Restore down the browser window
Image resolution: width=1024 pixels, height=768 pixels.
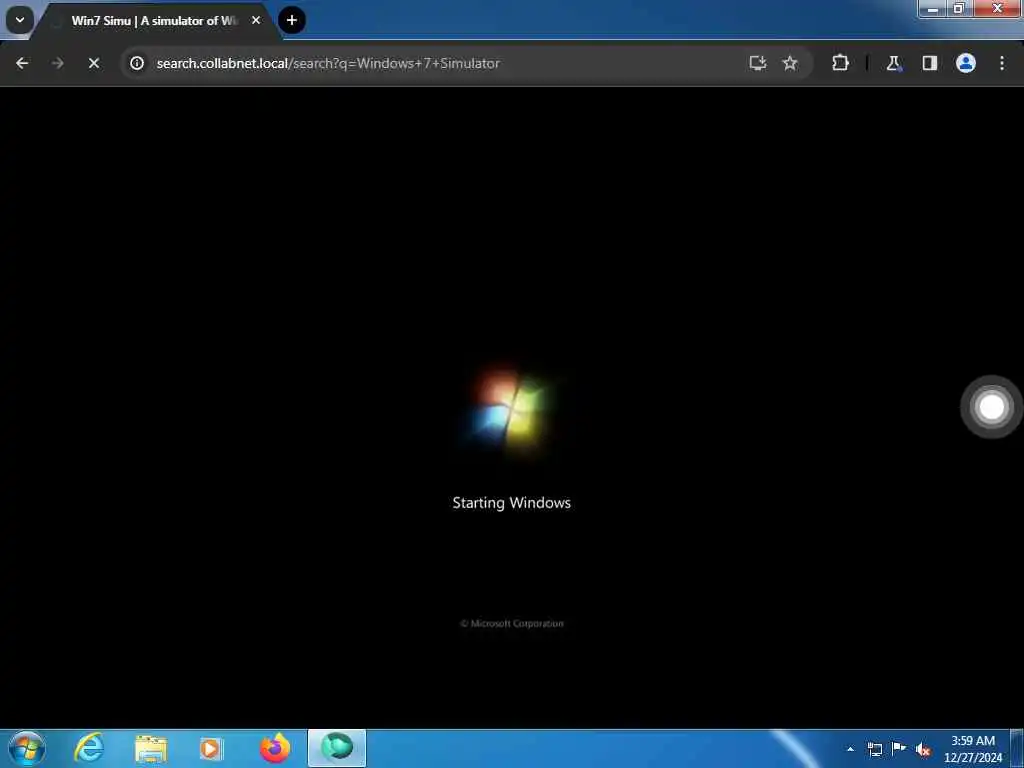point(959,8)
